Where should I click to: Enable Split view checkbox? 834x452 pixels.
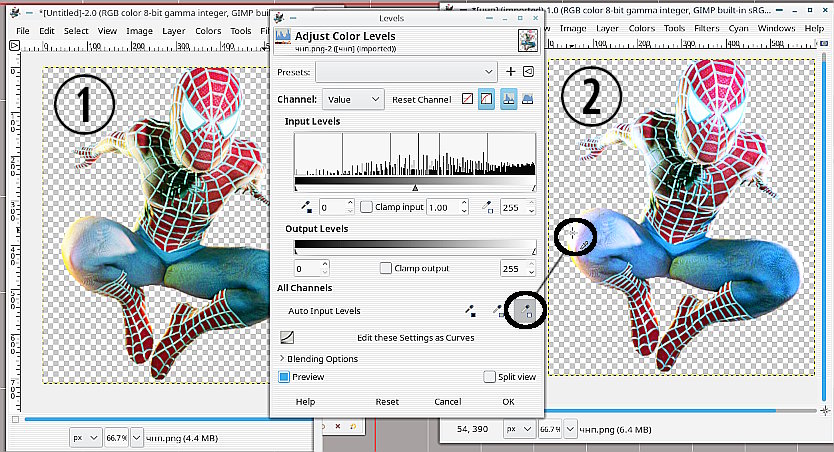(x=489, y=377)
